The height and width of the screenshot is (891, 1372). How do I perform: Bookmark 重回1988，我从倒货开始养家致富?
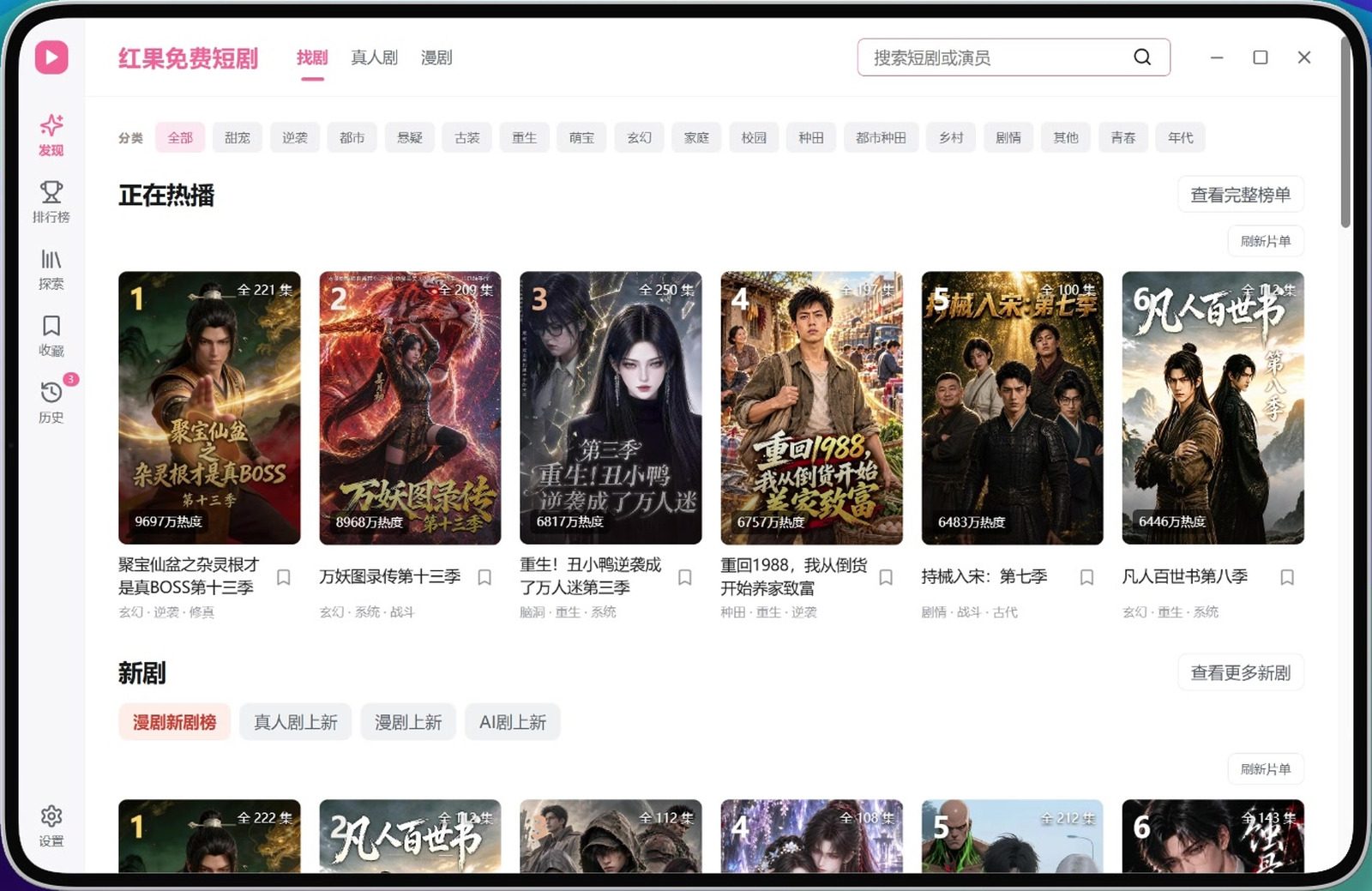tap(886, 577)
